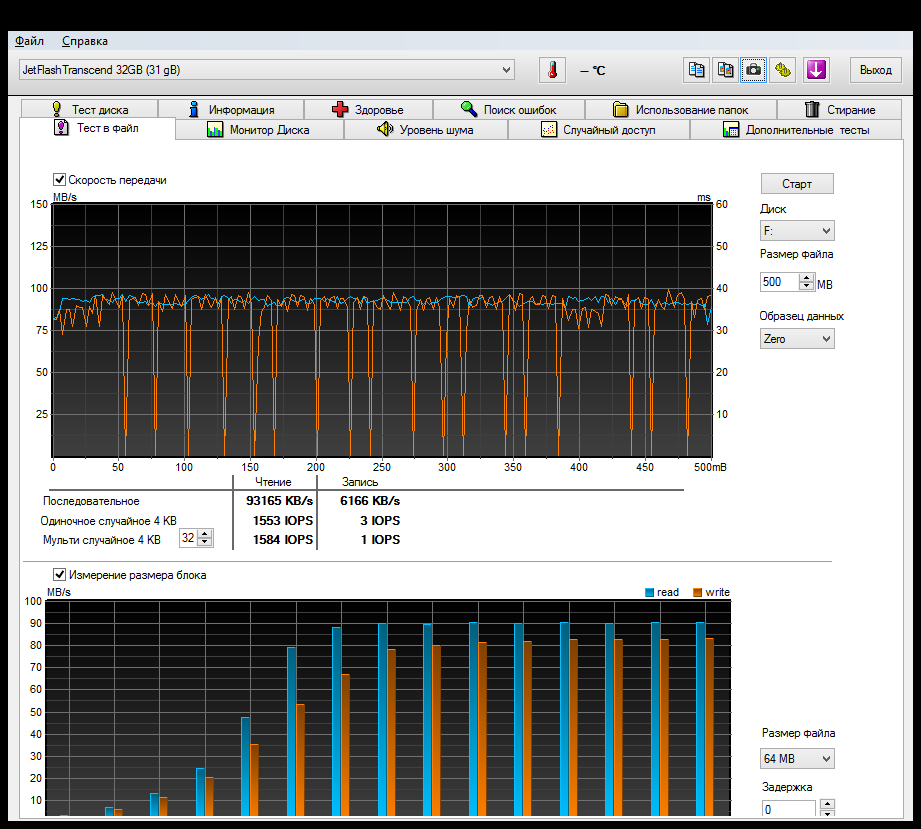
Task: Switch to the Случайный доступ tab
Action: tap(599, 129)
